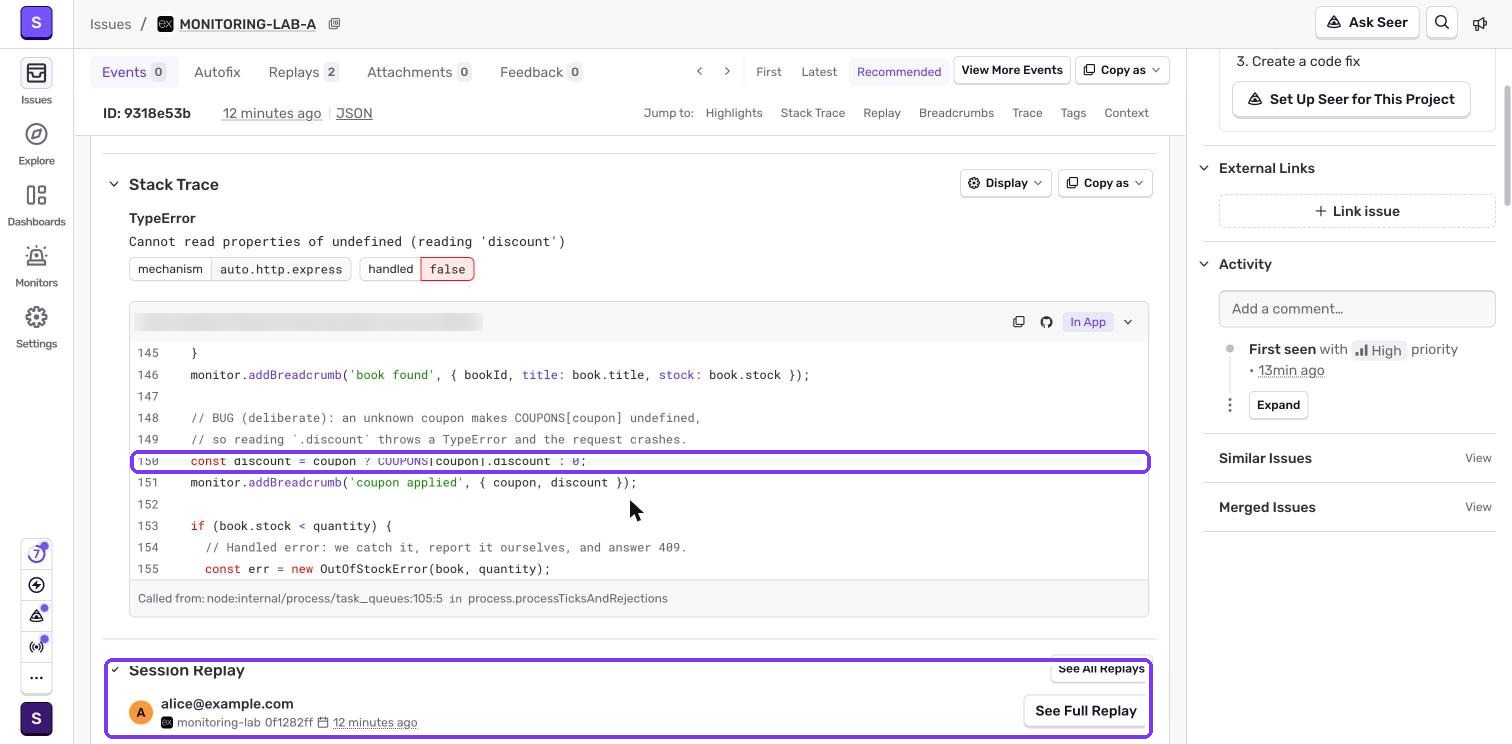
Task: Collapse the Activity section
Action: coord(1205,264)
